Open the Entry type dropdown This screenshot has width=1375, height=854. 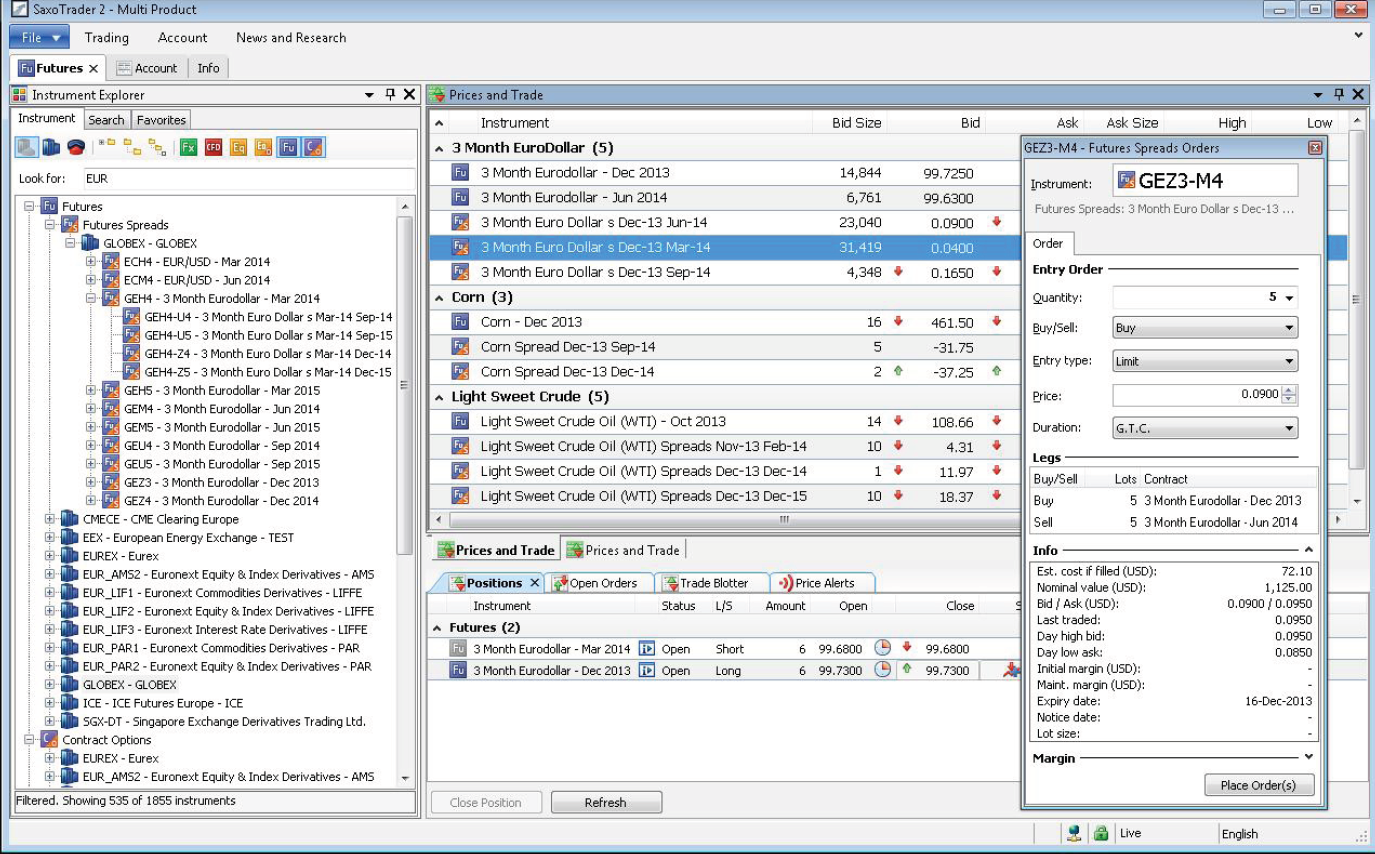1205,362
